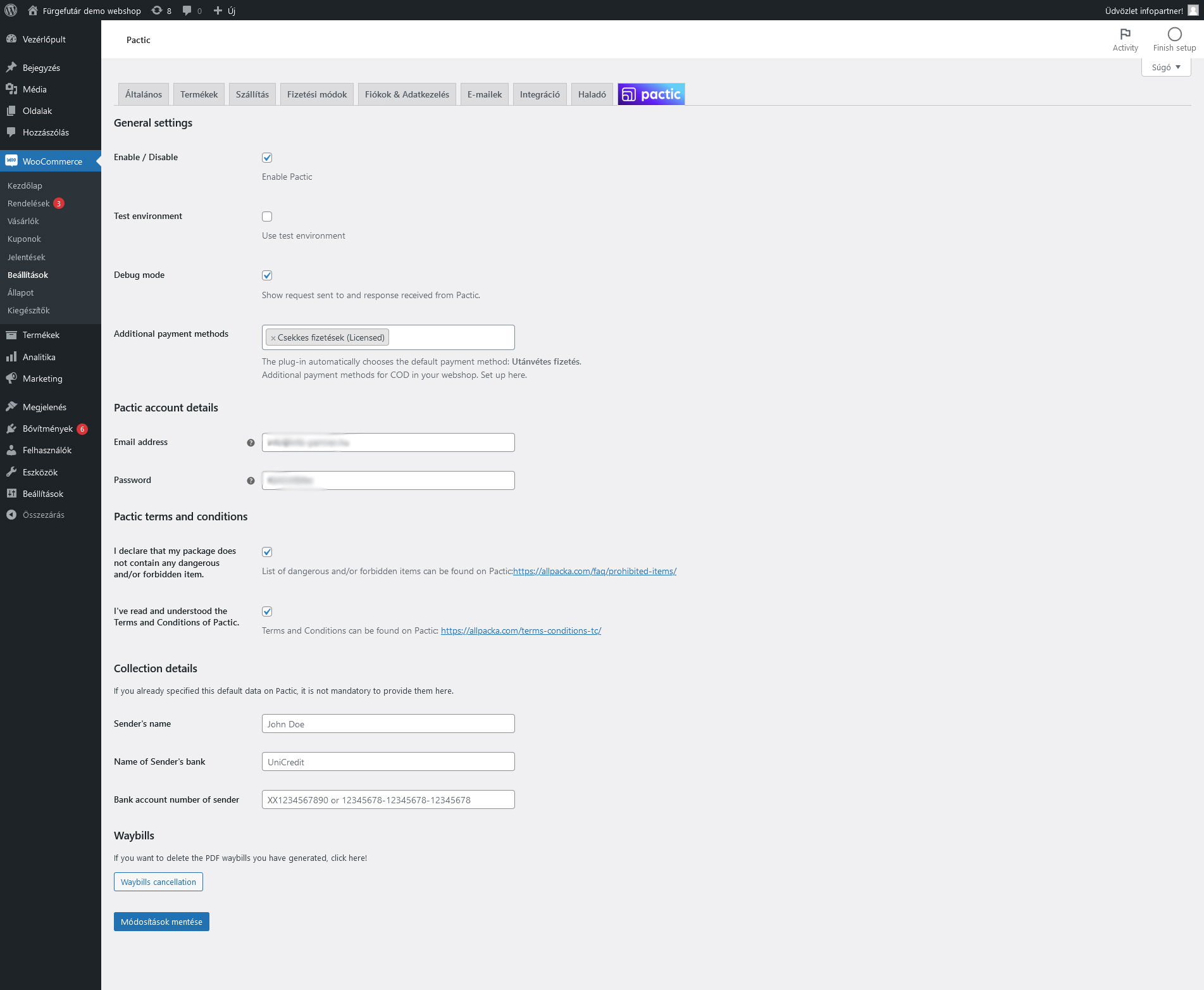Screen dimensions: 1204x990
Task: Focus Bank account number of sender field
Action: pos(388,799)
